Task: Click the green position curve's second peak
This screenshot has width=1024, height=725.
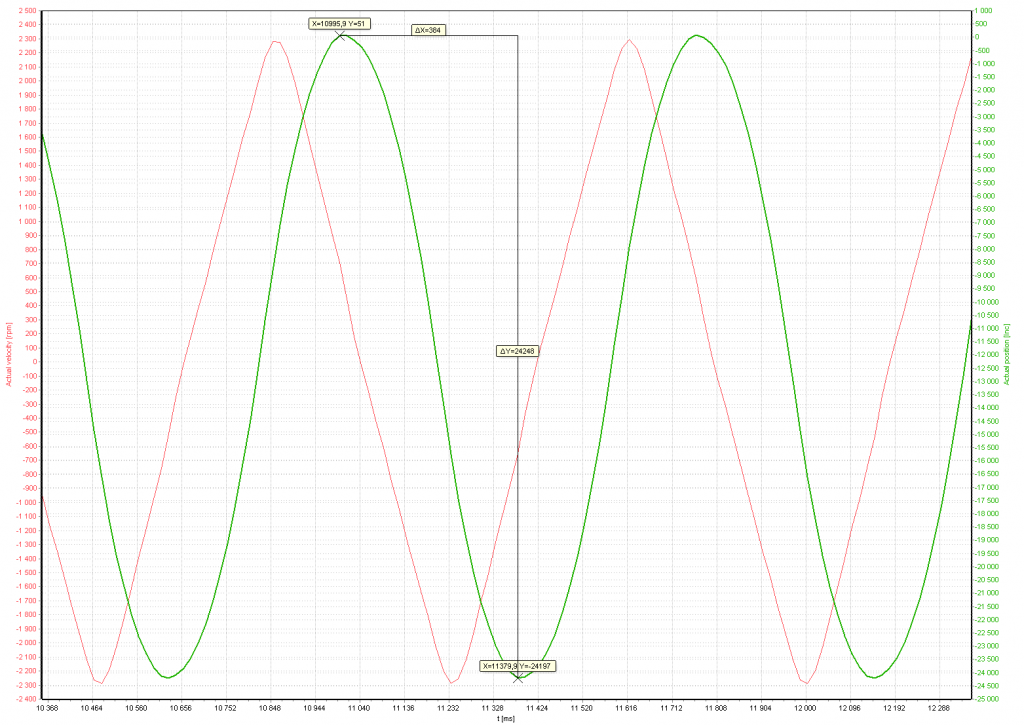Action: tap(698, 36)
